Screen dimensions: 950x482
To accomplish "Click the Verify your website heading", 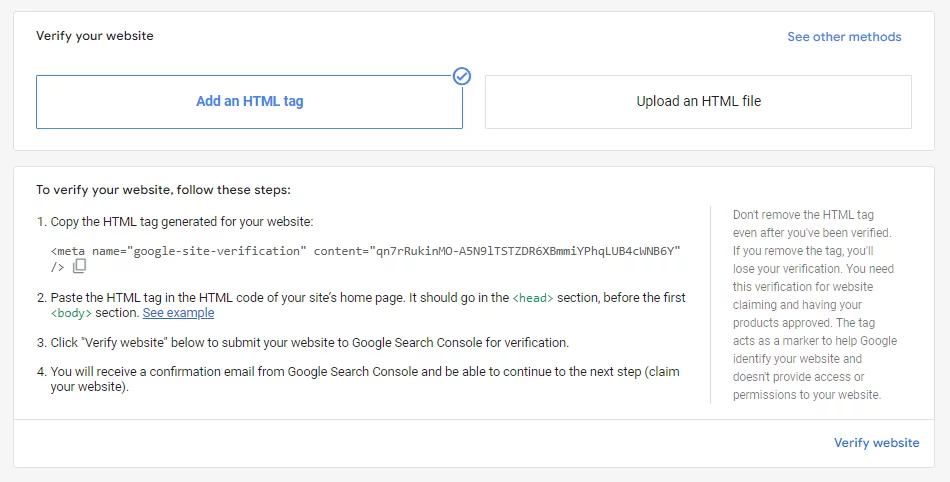I will click(95, 36).
